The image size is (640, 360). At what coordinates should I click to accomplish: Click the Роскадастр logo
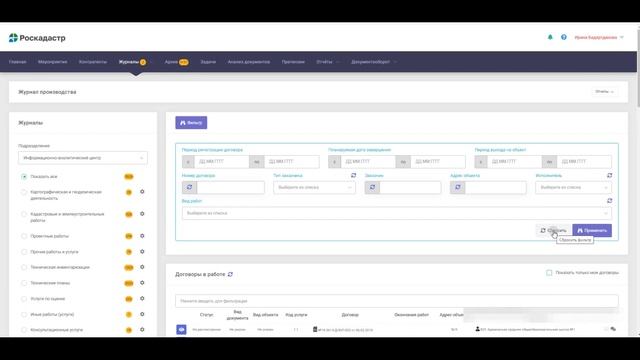(37, 38)
